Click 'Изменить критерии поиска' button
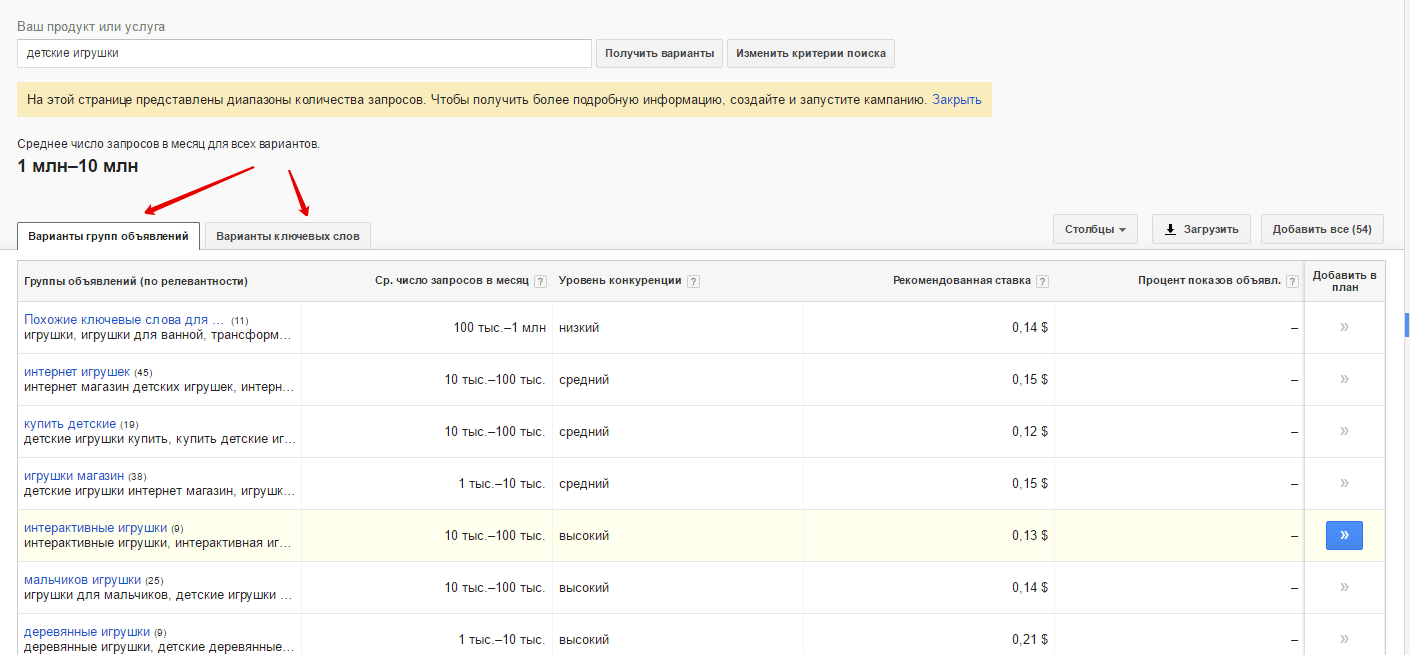The height and width of the screenshot is (655, 1410). 810,54
